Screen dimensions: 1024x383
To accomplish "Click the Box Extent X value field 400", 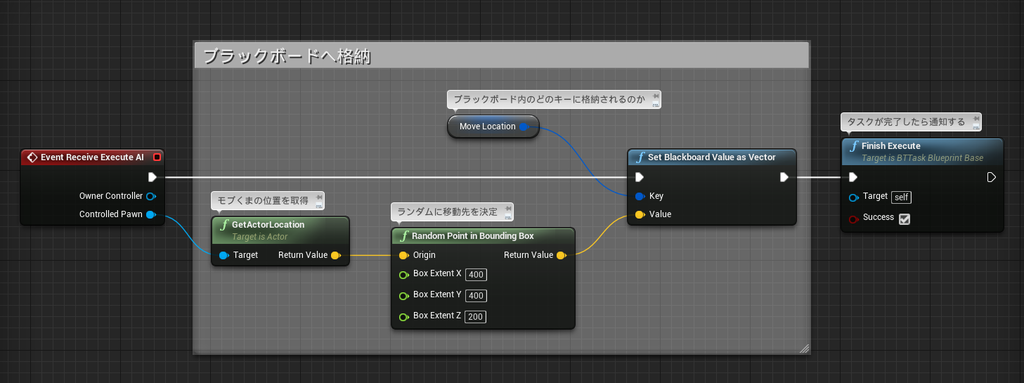I will [477, 275].
